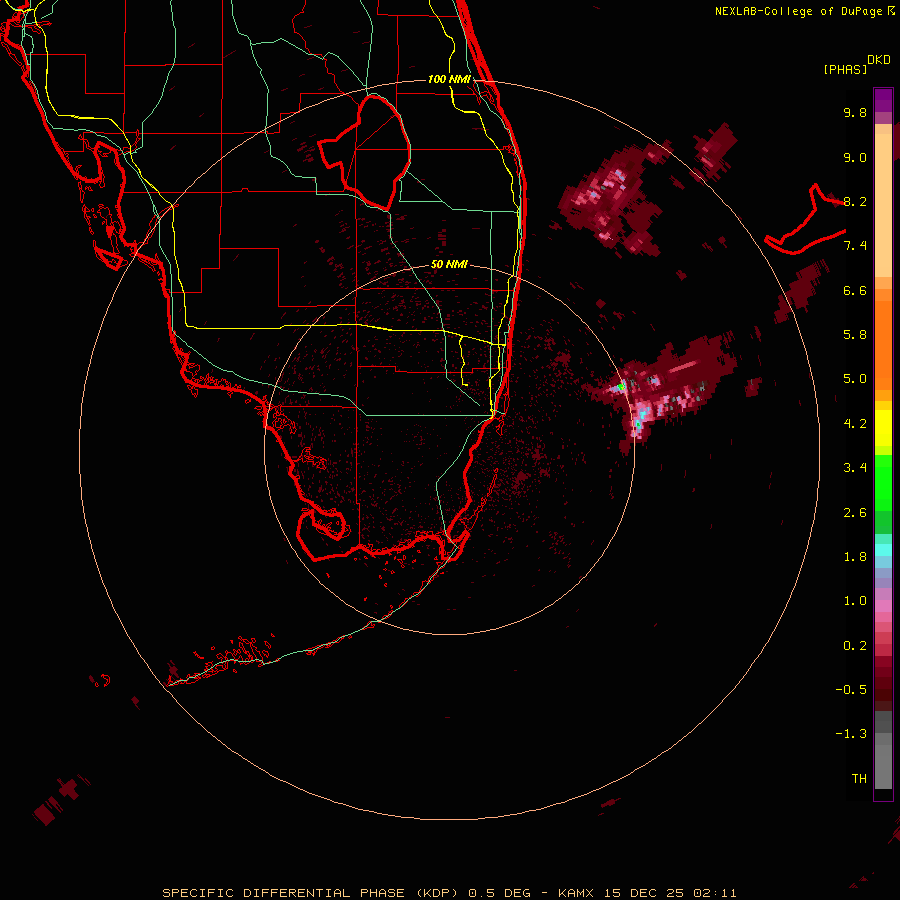Select the 0.2 scale value
Image resolution: width=900 pixels, height=900 pixels.
pyautogui.click(x=855, y=646)
